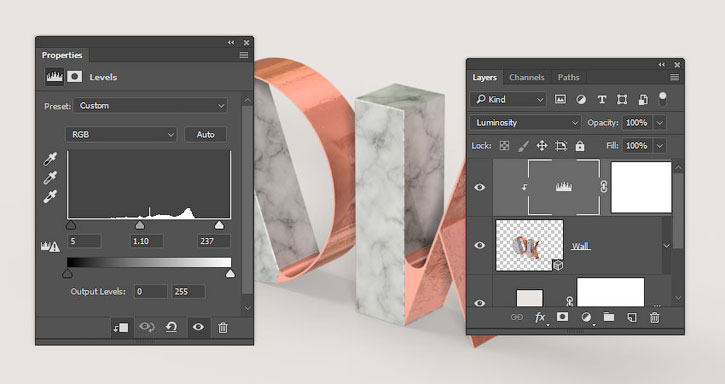Hide the Wall layer
Screen dimensions: 725x384
(479, 245)
